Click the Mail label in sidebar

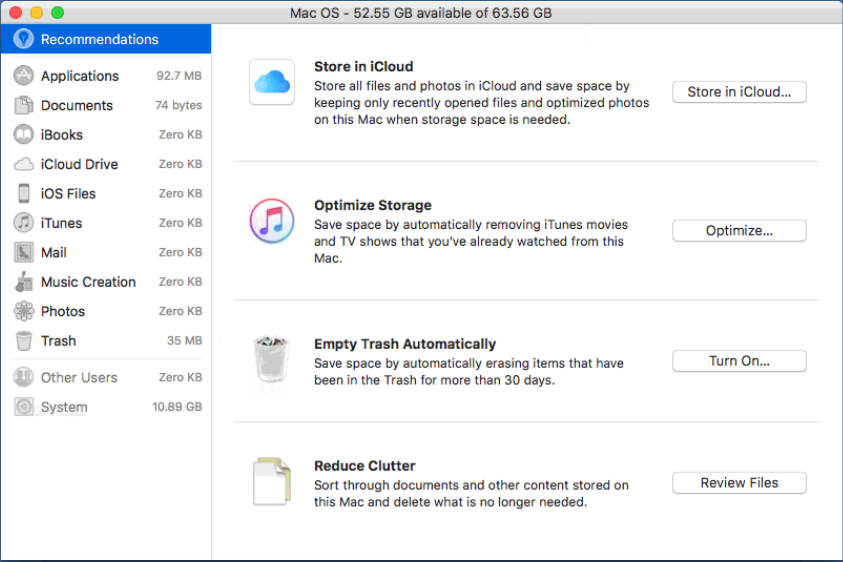[54, 252]
